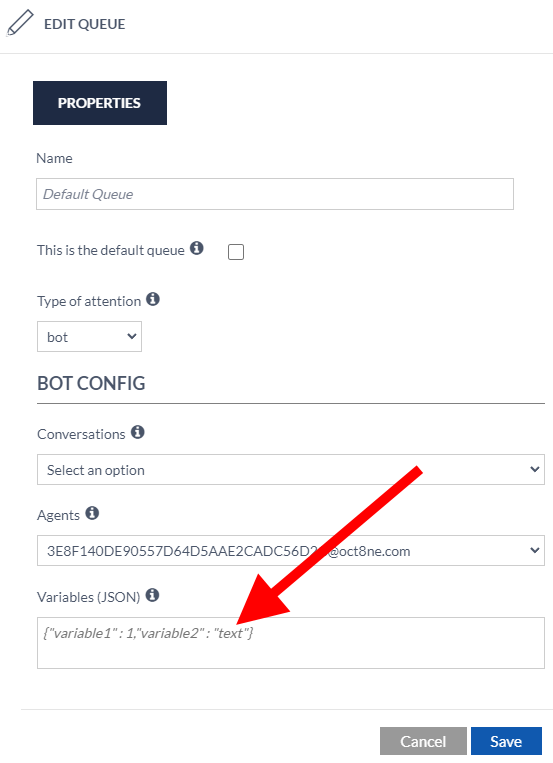Click the 'Variables (JSON)' label text
The image size is (553, 763).
tap(89, 597)
